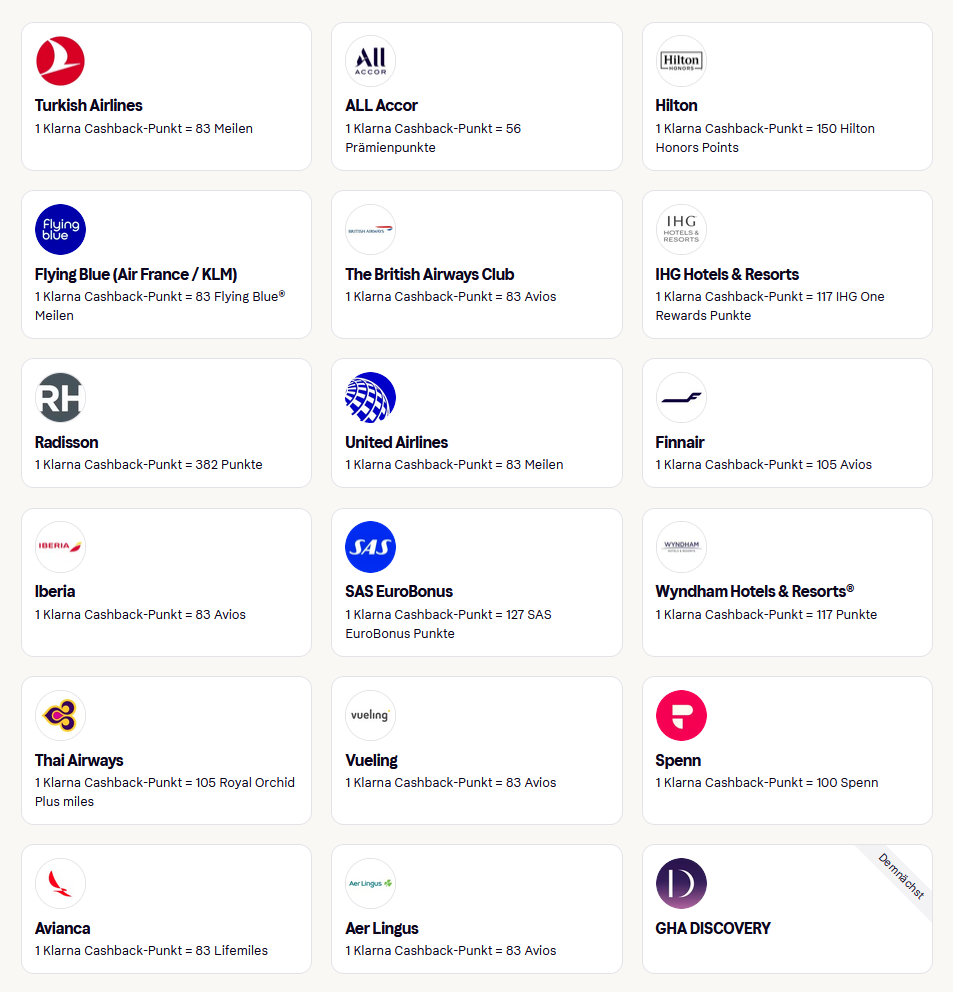953x992 pixels.
Task: Click the Flying Blue round logo
Action: (x=60, y=230)
